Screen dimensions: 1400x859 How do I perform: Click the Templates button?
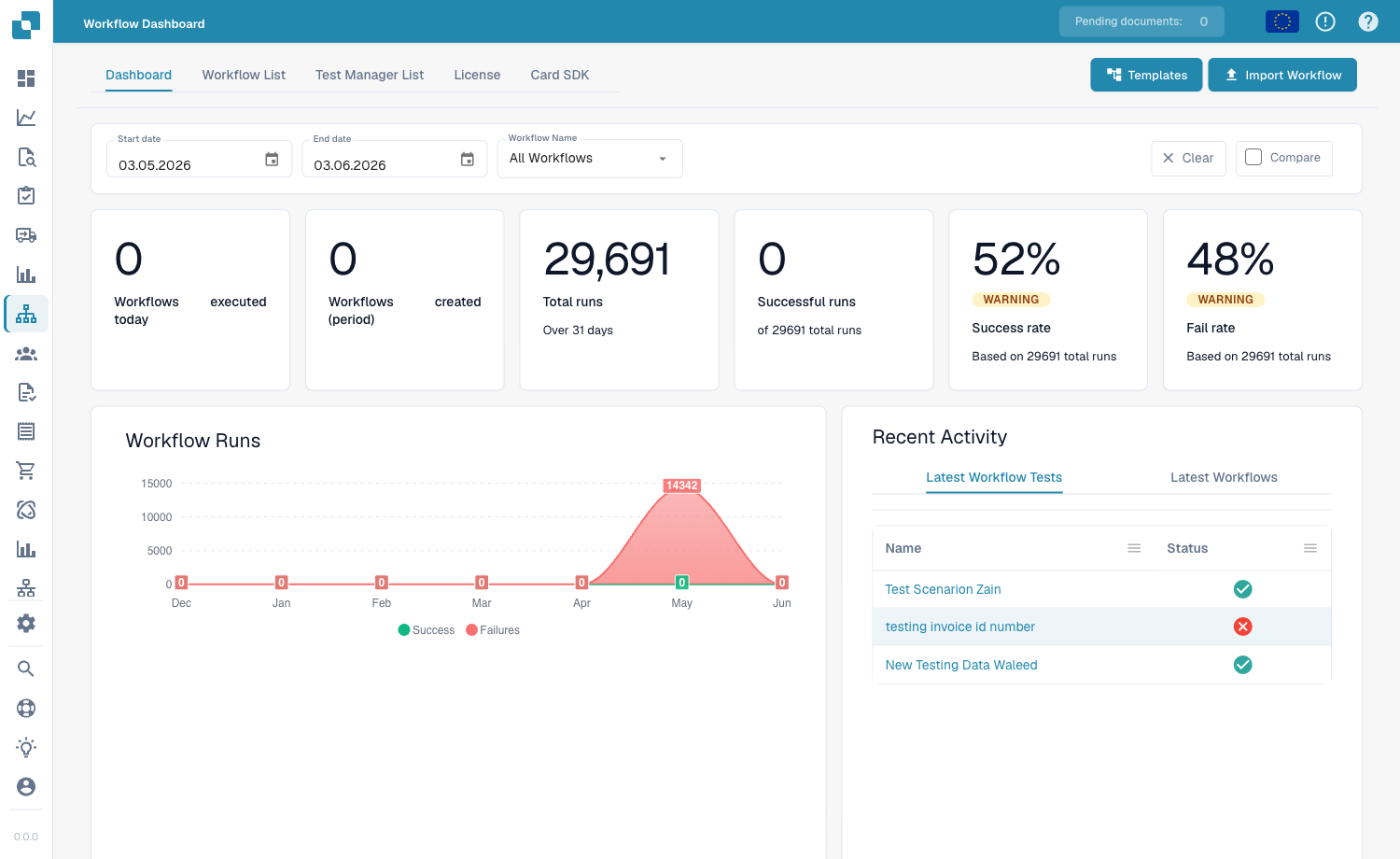coord(1146,75)
